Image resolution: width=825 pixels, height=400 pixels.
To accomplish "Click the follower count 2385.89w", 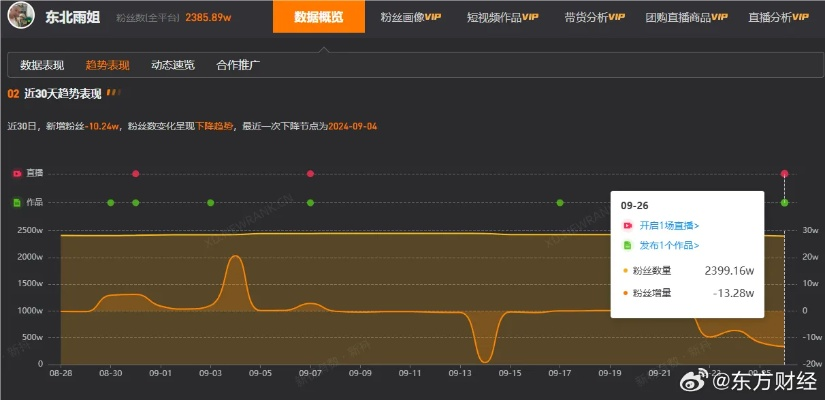I will (x=208, y=17).
